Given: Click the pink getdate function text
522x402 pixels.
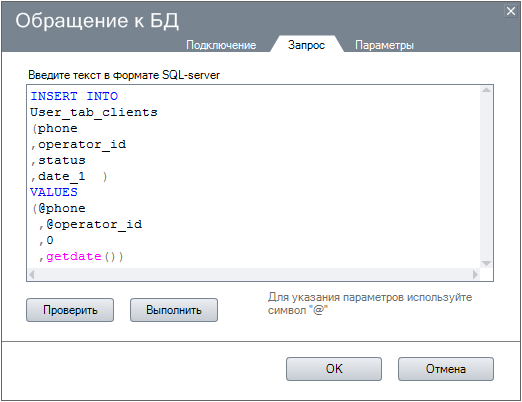Looking at the screenshot, I should (74, 256).
